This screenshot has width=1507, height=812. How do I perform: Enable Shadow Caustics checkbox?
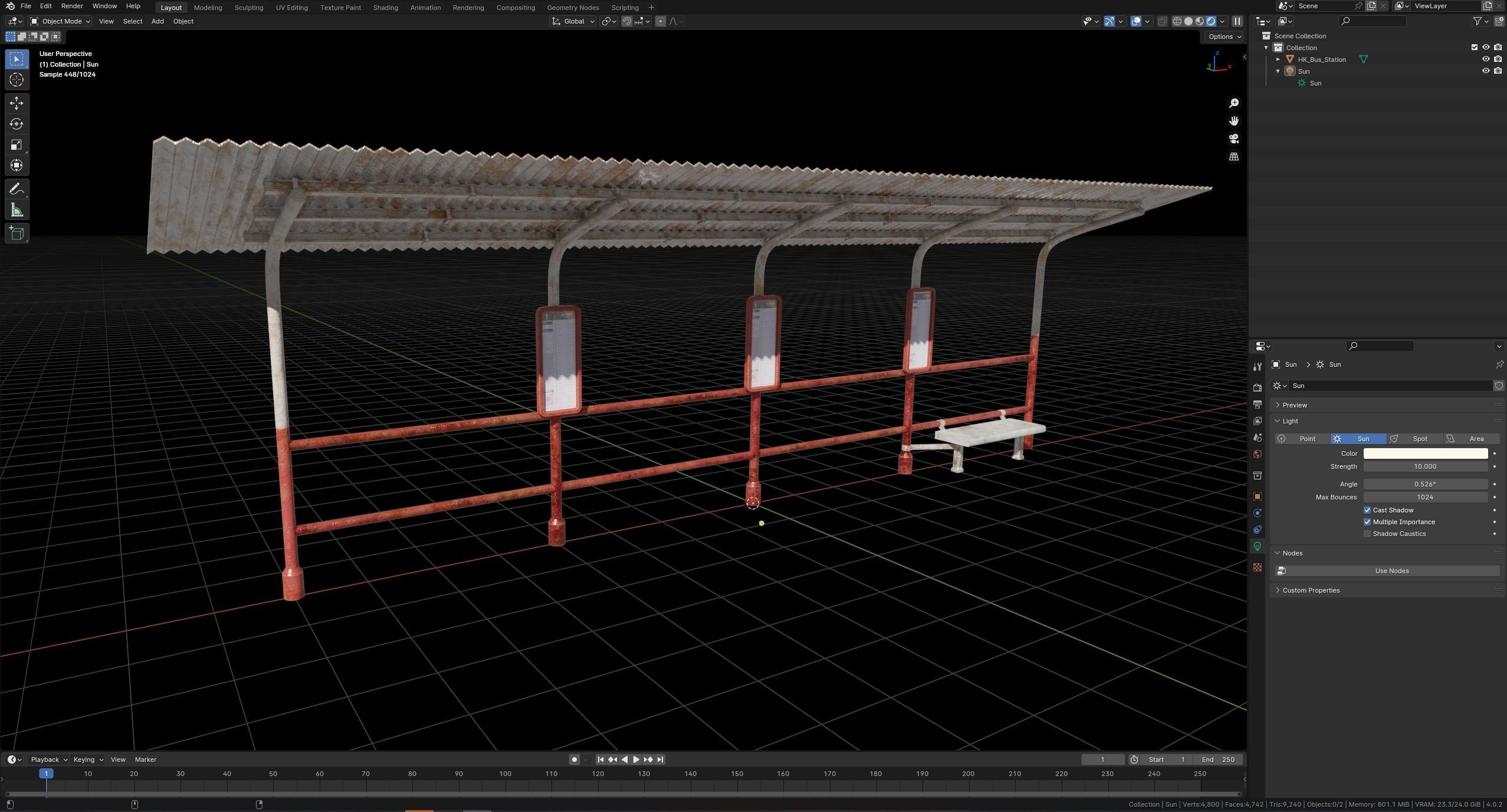point(1367,534)
